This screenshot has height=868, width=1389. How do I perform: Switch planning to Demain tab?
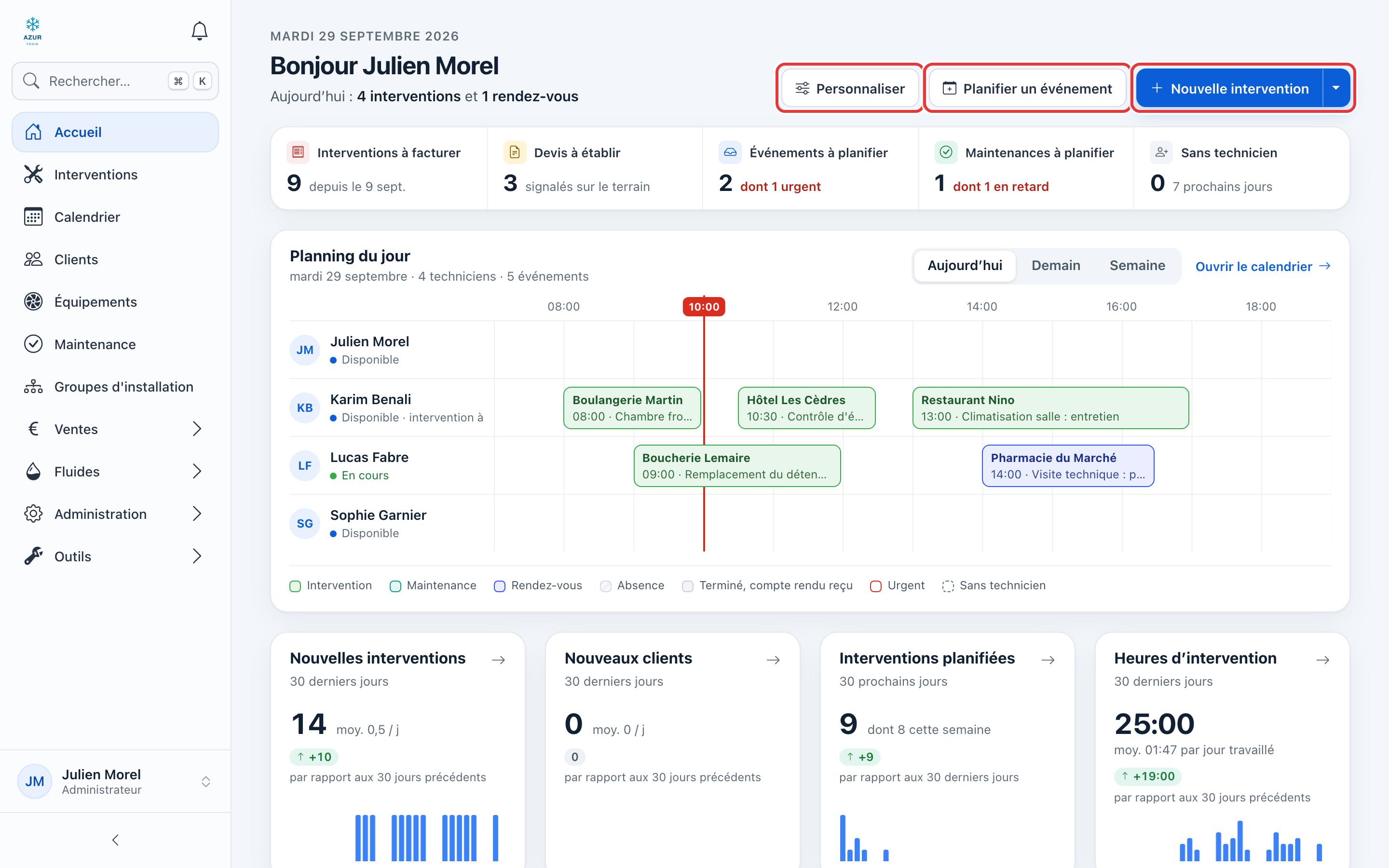(x=1056, y=265)
